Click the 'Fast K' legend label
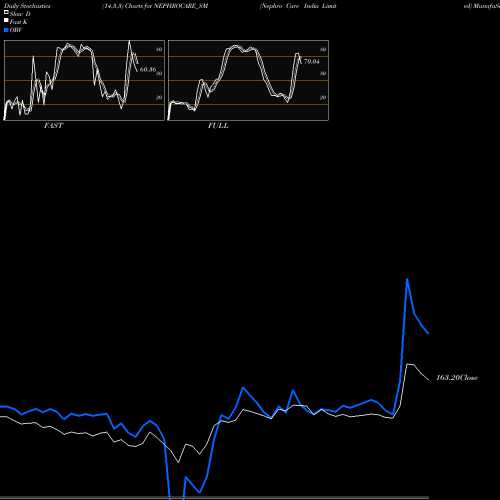Viewport: 500px width, 500px height. tap(18, 22)
